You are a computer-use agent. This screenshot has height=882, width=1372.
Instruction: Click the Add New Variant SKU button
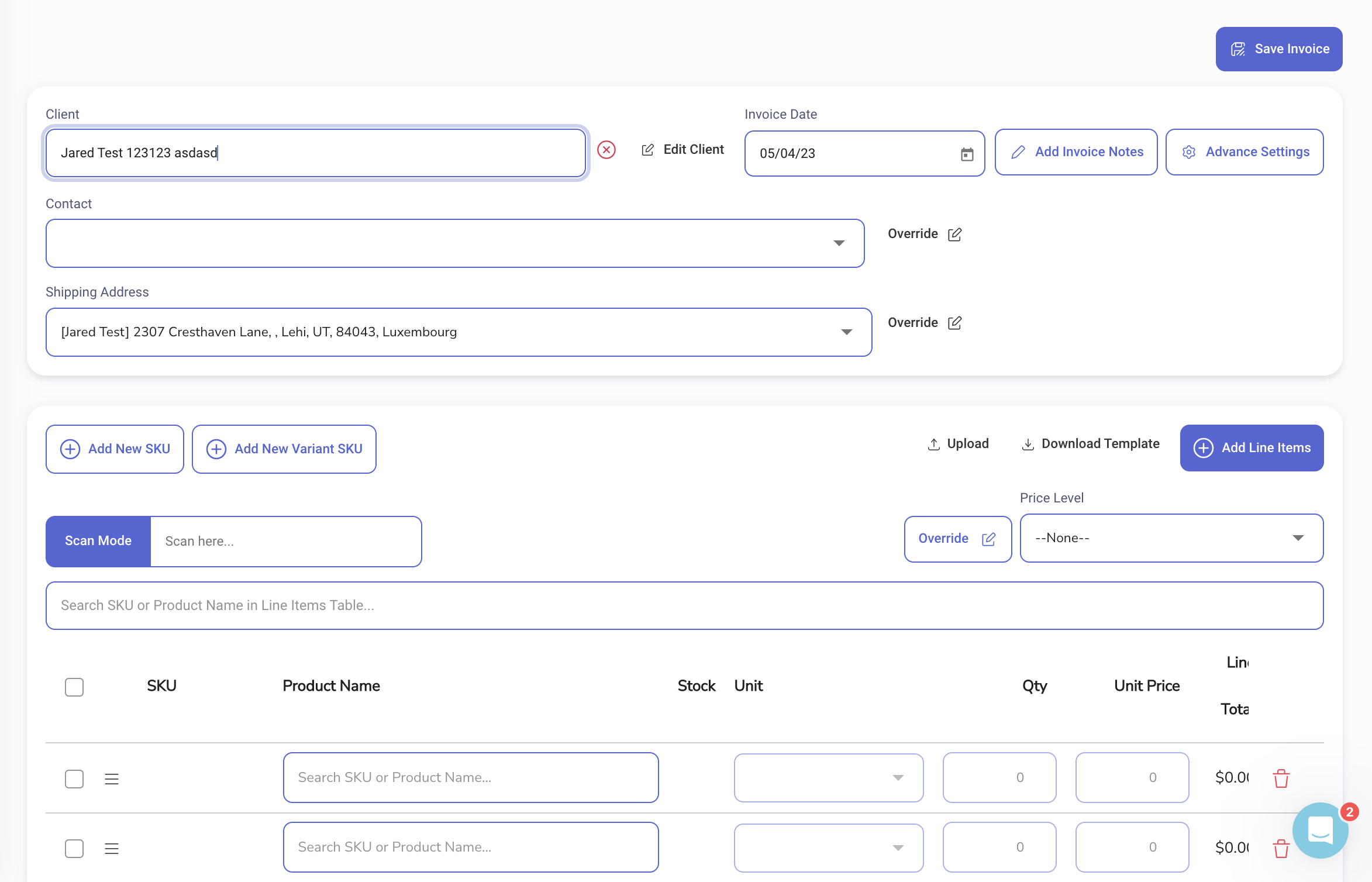pos(284,449)
